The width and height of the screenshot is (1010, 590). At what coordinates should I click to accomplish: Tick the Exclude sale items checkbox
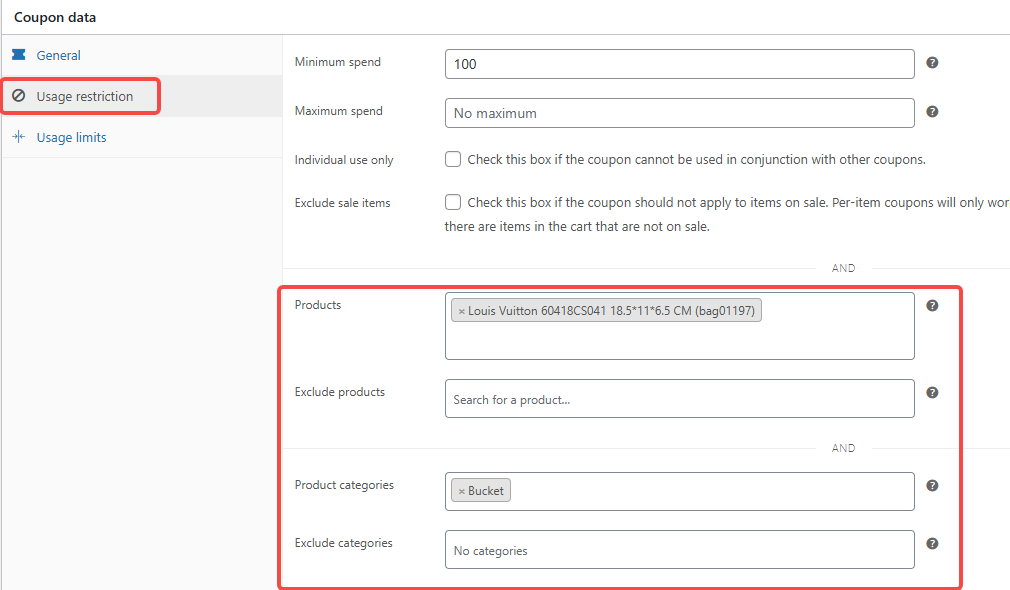453,202
